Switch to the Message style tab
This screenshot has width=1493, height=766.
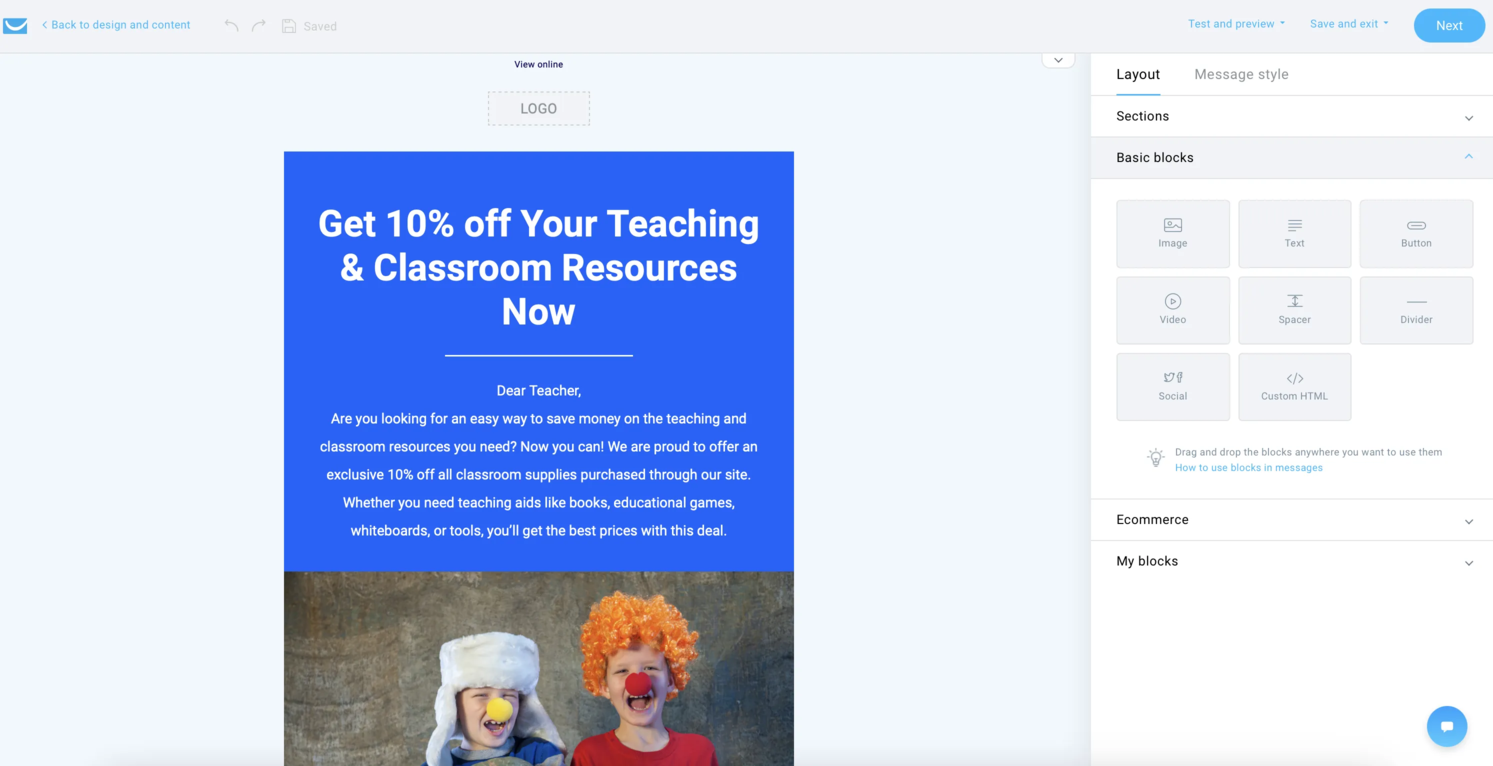pyautogui.click(x=1241, y=75)
